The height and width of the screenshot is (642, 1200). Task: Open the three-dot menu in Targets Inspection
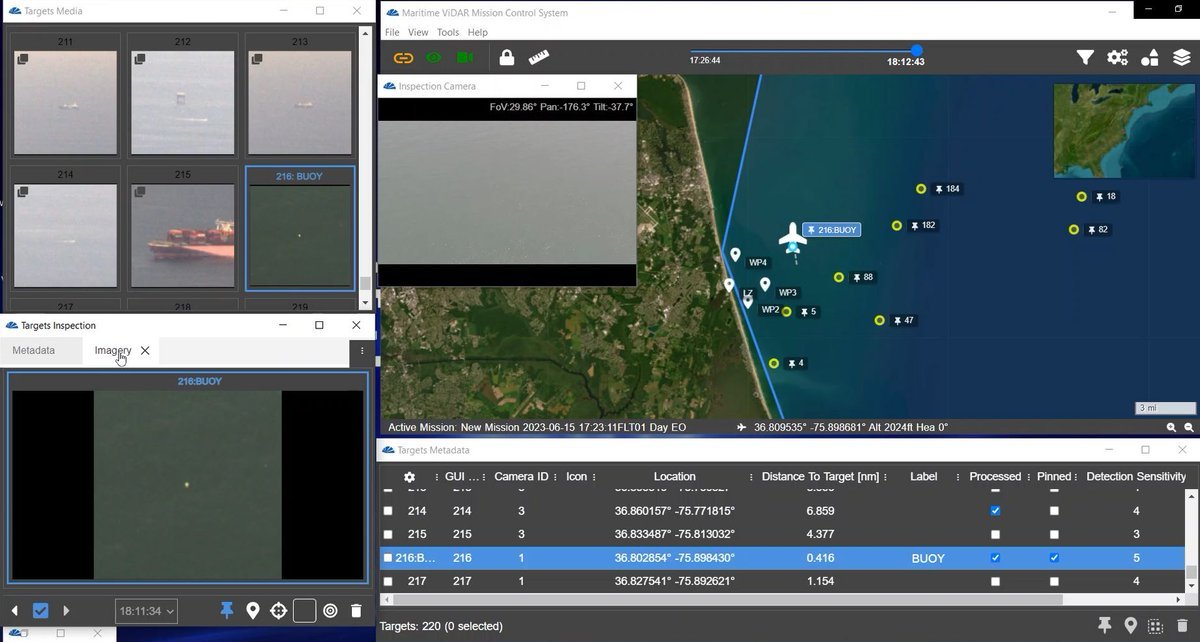click(x=362, y=351)
